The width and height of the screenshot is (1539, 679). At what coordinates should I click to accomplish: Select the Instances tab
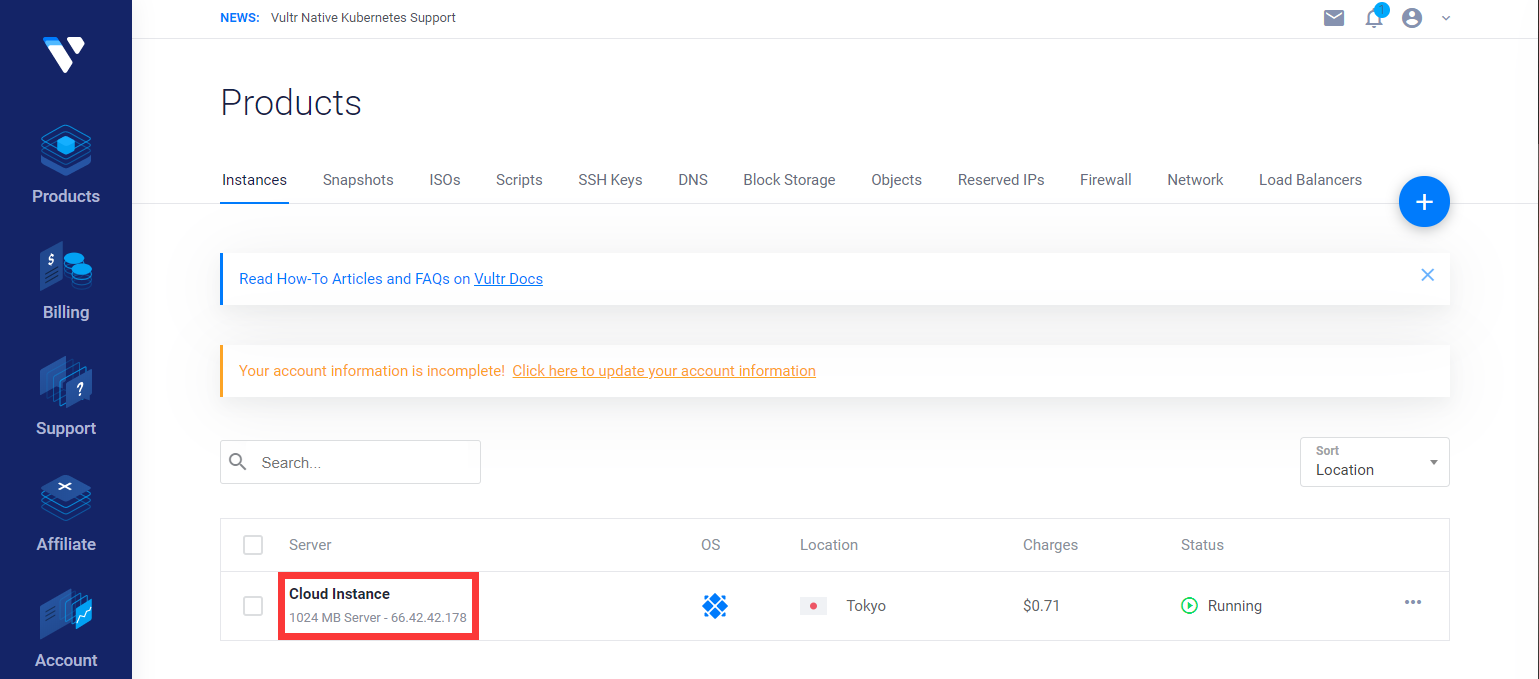pyautogui.click(x=254, y=180)
